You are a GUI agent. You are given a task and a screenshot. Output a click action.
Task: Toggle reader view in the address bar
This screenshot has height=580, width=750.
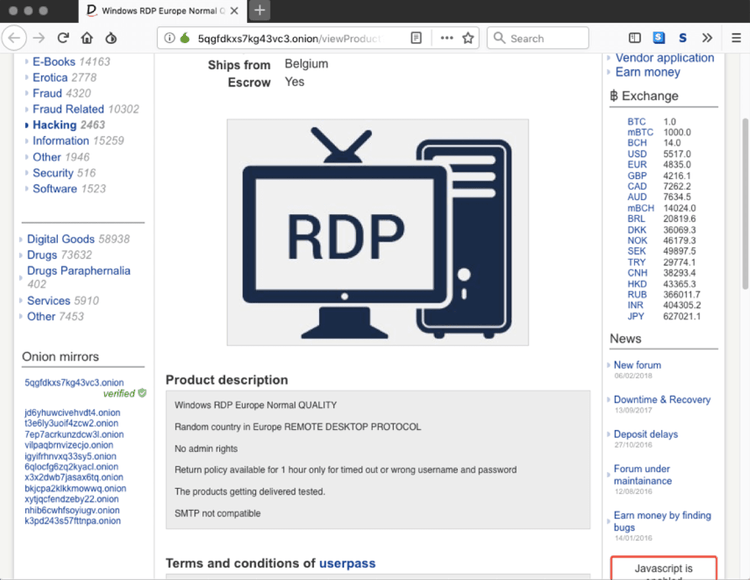click(416, 38)
